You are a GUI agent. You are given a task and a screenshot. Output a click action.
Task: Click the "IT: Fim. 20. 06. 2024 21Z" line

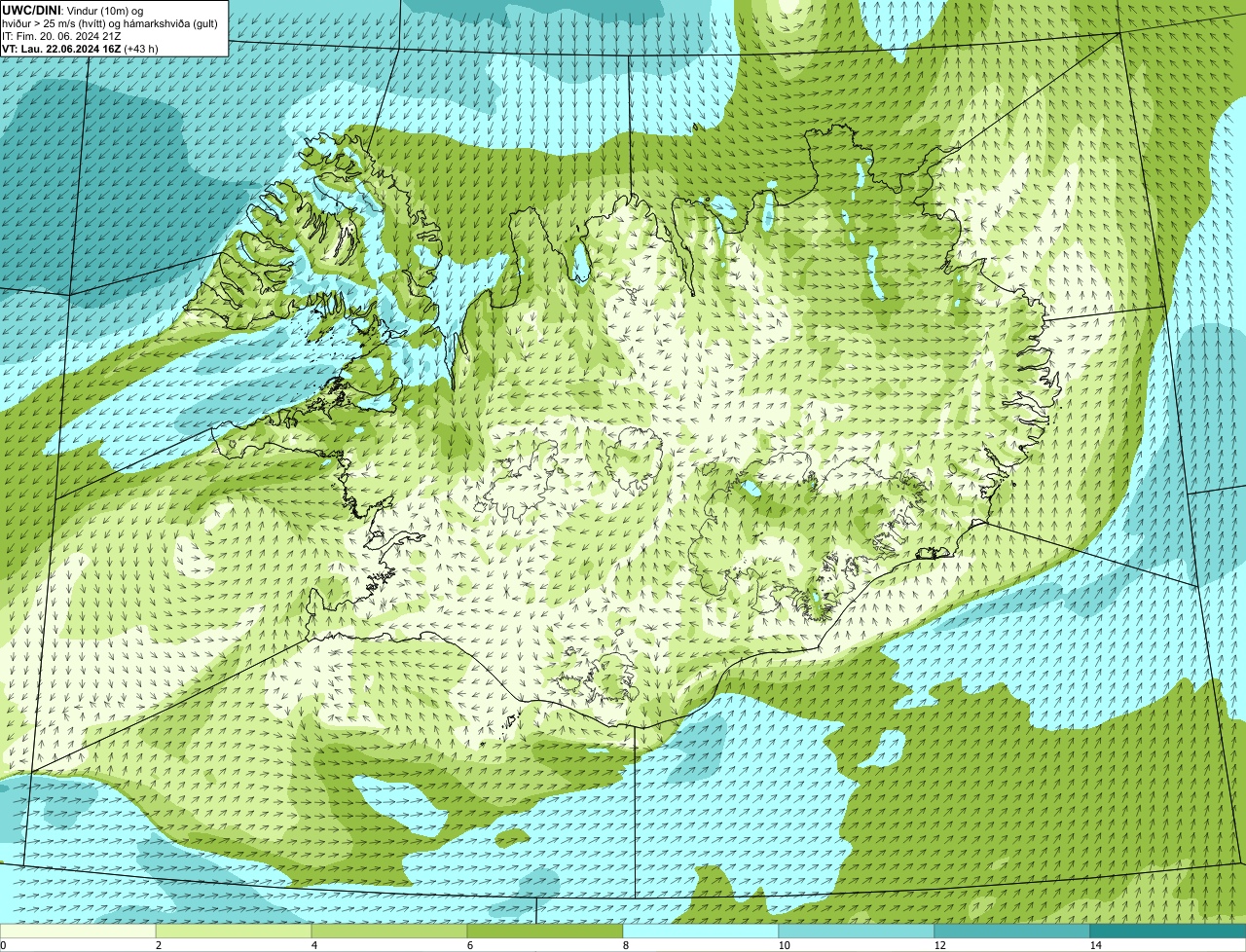click(x=61, y=35)
